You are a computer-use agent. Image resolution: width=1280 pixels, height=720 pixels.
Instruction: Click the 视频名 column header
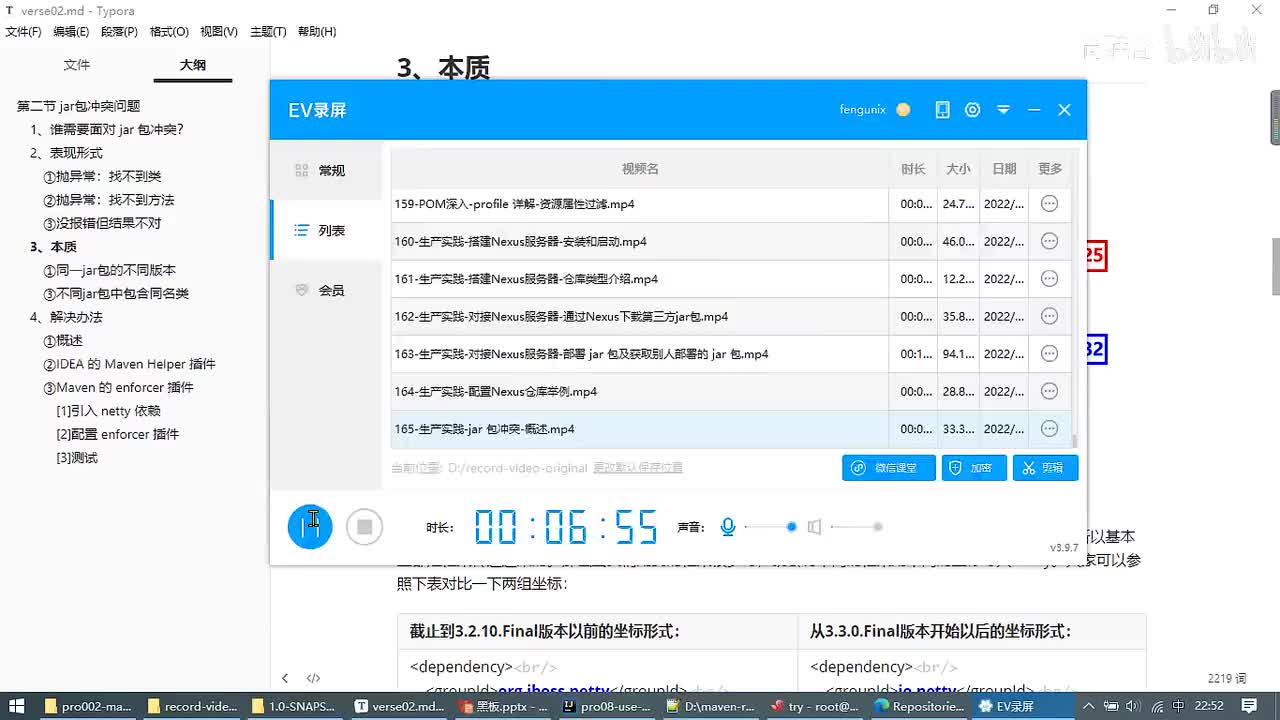(x=640, y=169)
